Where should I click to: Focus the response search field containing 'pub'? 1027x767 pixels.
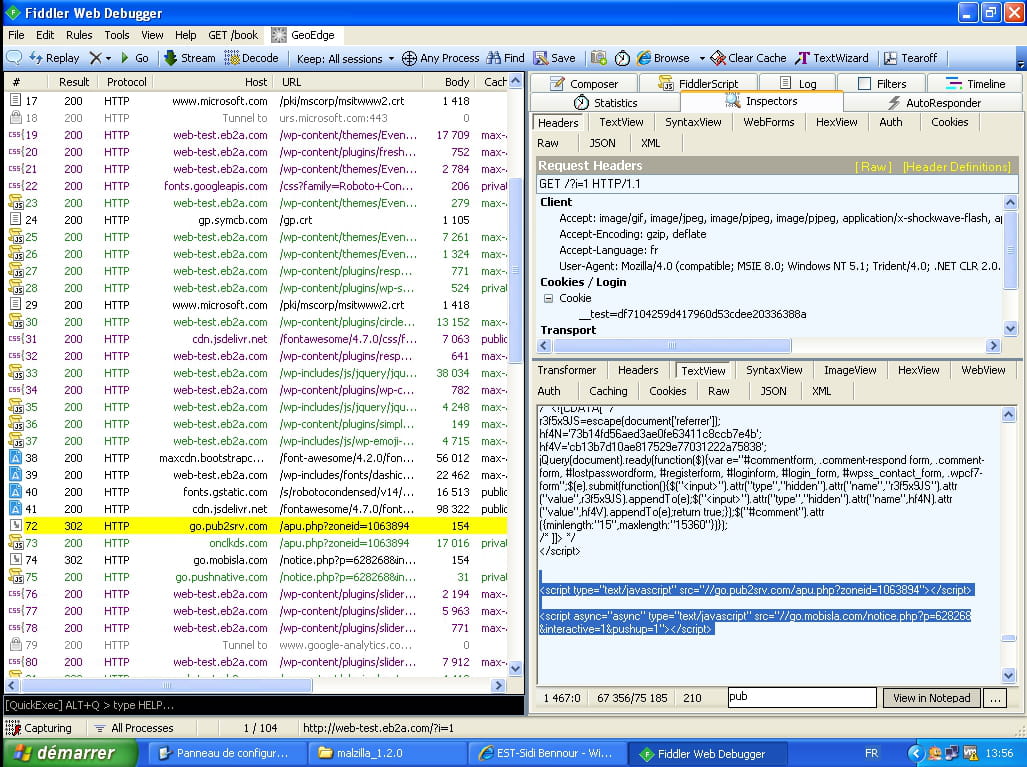802,698
